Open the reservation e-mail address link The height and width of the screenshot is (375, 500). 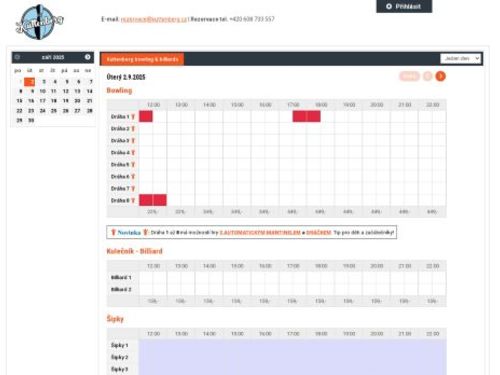pyautogui.click(x=154, y=19)
